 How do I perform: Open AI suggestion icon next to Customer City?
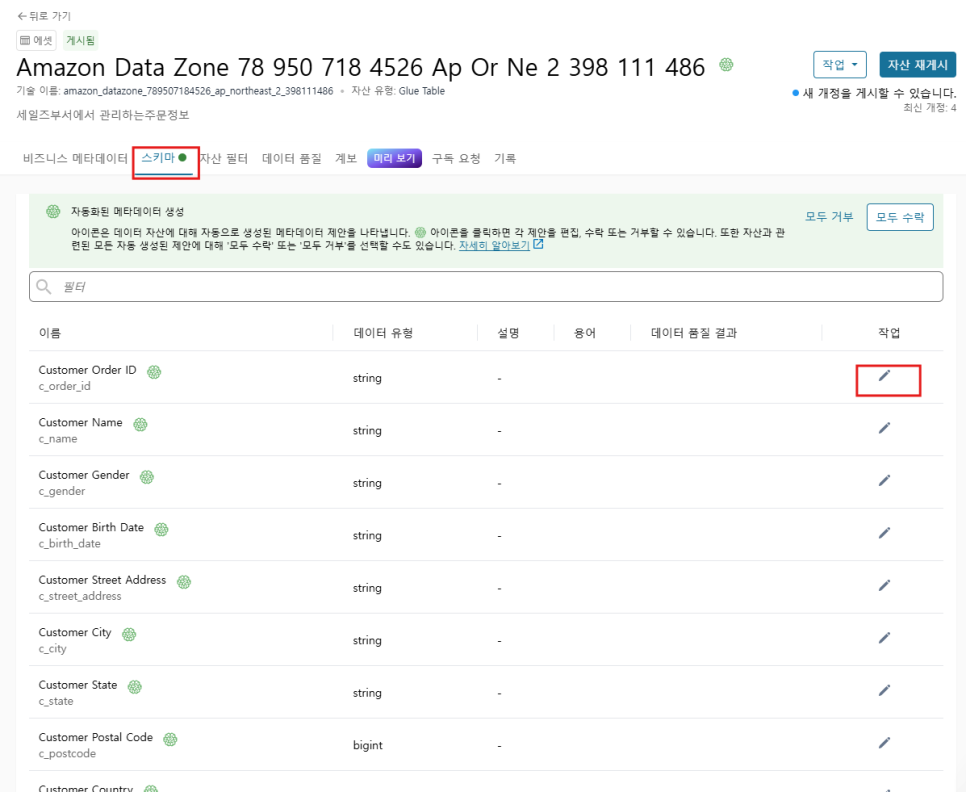click(129, 634)
